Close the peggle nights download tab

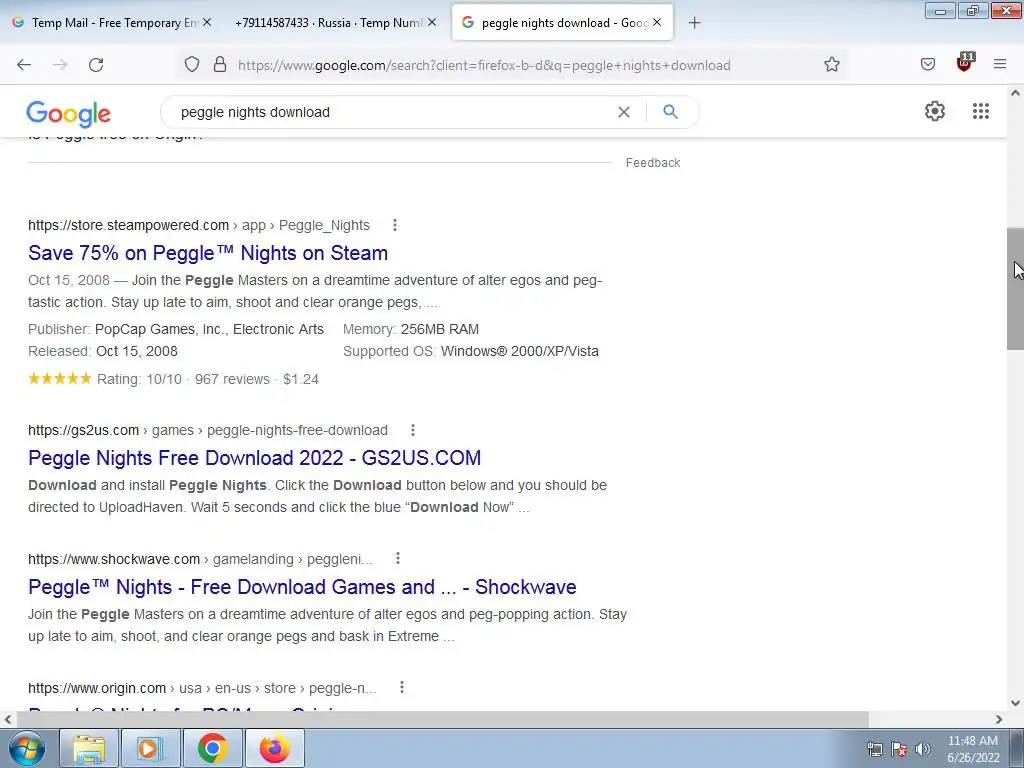coord(657,22)
